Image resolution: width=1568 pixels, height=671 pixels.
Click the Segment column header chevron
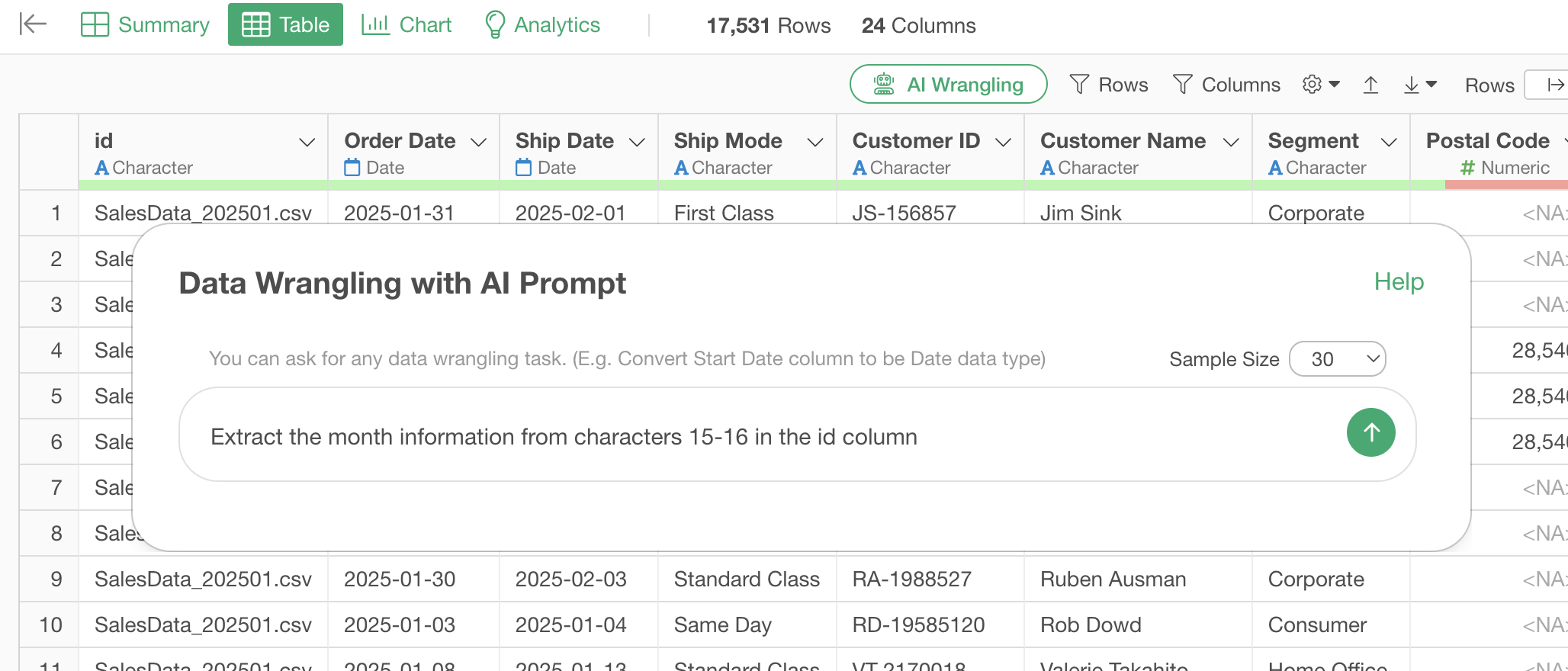point(1389,143)
